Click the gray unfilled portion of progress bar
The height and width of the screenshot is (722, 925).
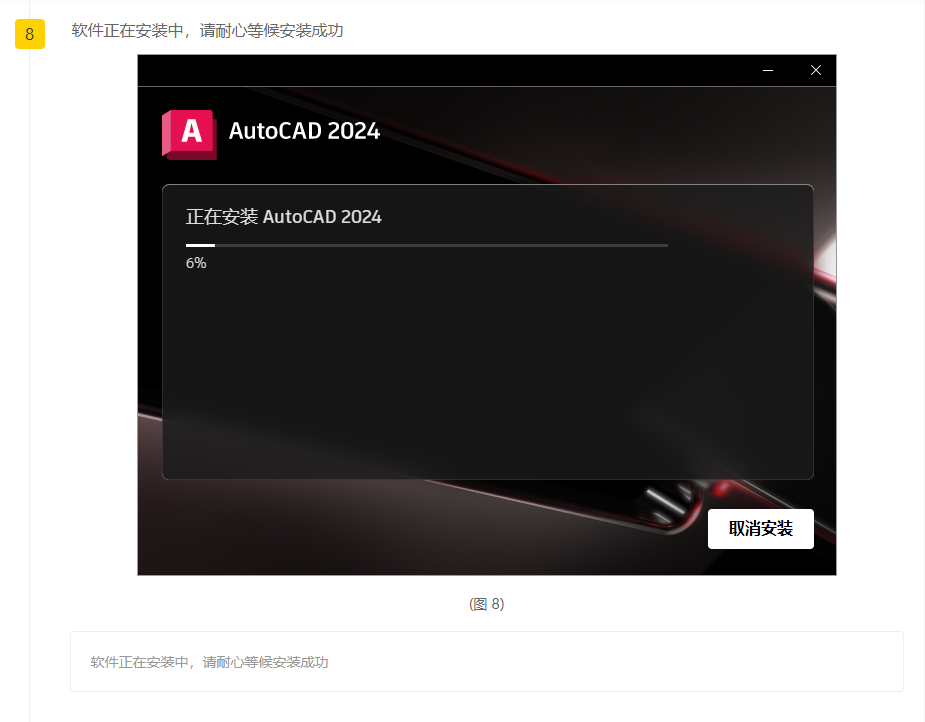pyautogui.click(x=440, y=245)
